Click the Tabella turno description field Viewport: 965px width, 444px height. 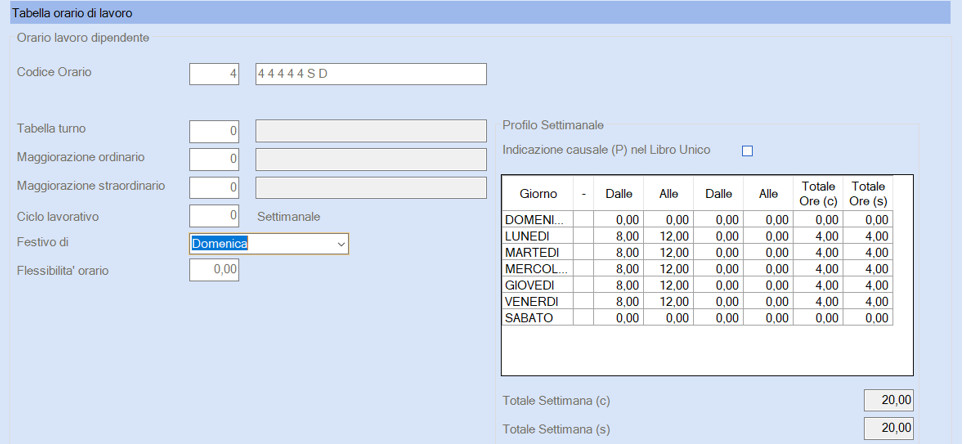point(370,131)
